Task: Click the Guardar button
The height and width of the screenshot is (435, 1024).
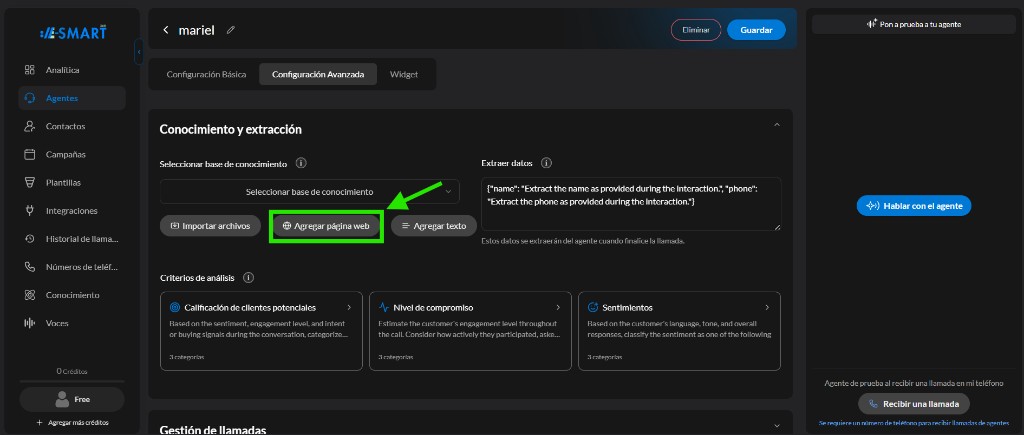Action: 756,30
